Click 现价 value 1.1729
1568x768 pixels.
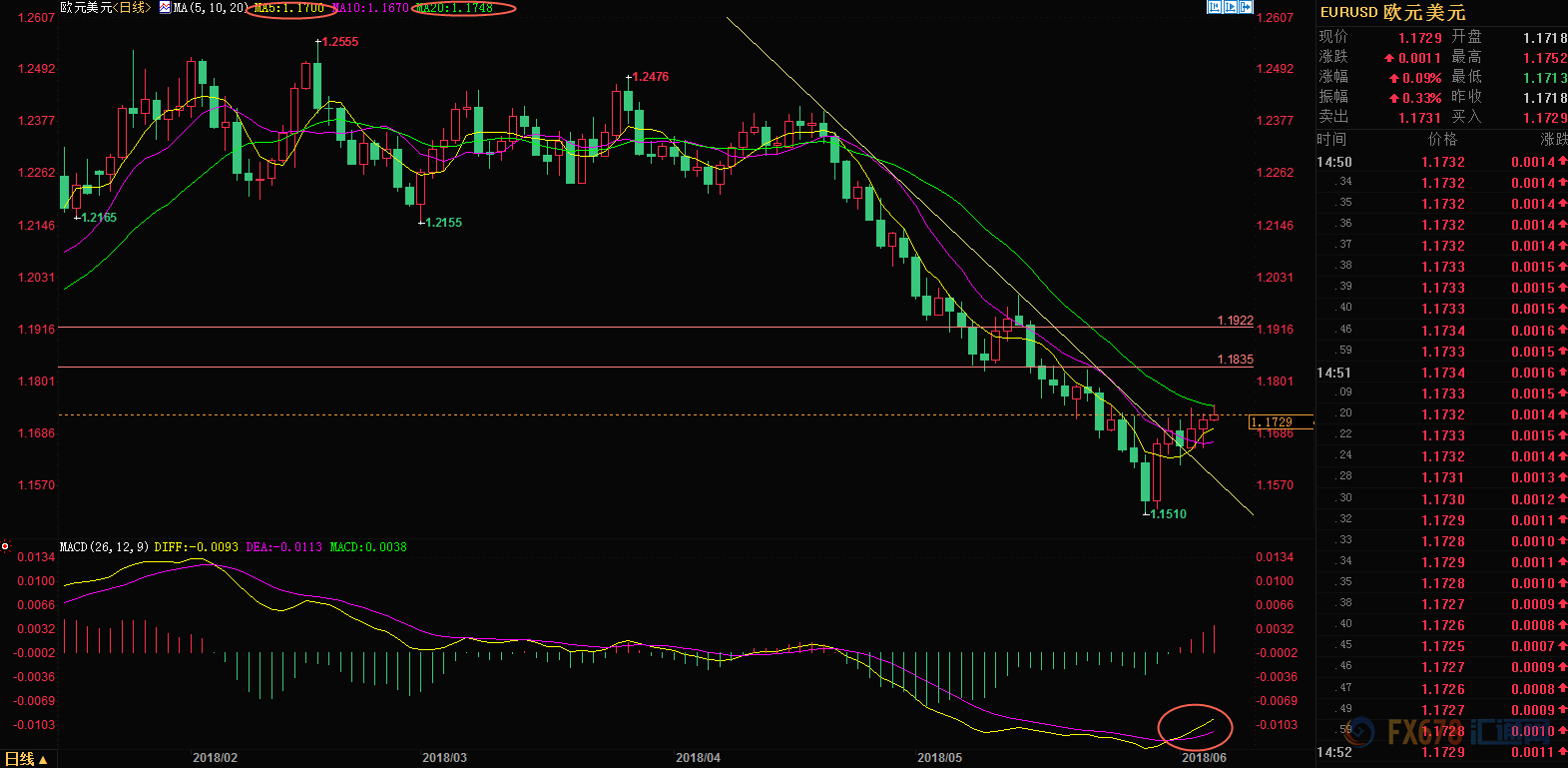(x=1419, y=38)
